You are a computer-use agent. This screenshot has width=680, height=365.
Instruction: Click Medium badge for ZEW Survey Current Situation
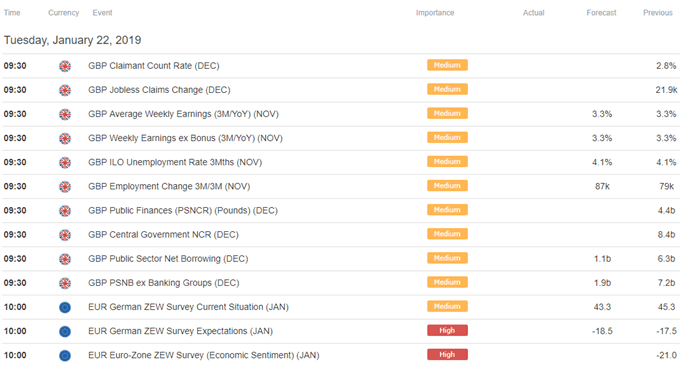447,306
